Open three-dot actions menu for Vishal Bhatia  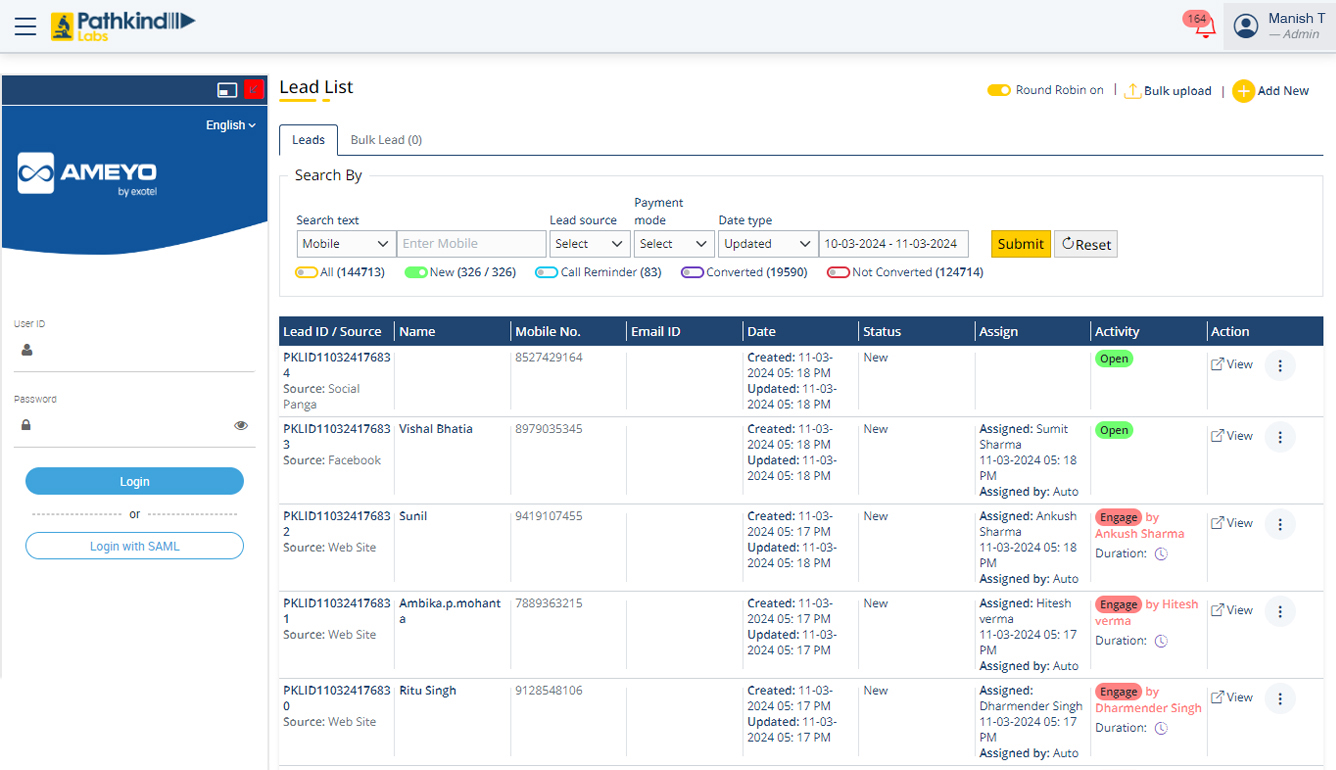tap(1280, 437)
